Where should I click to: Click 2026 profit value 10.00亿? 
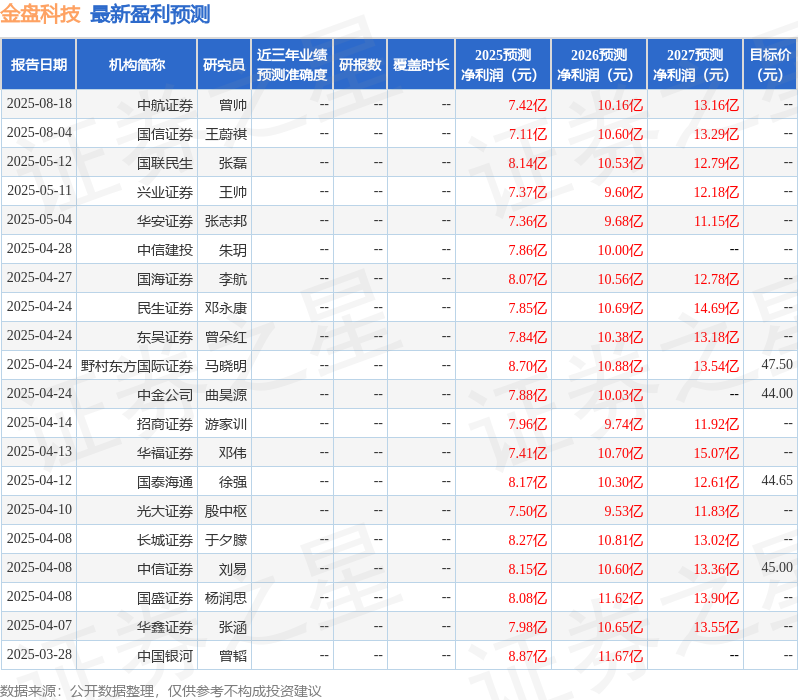pos(620,250)
